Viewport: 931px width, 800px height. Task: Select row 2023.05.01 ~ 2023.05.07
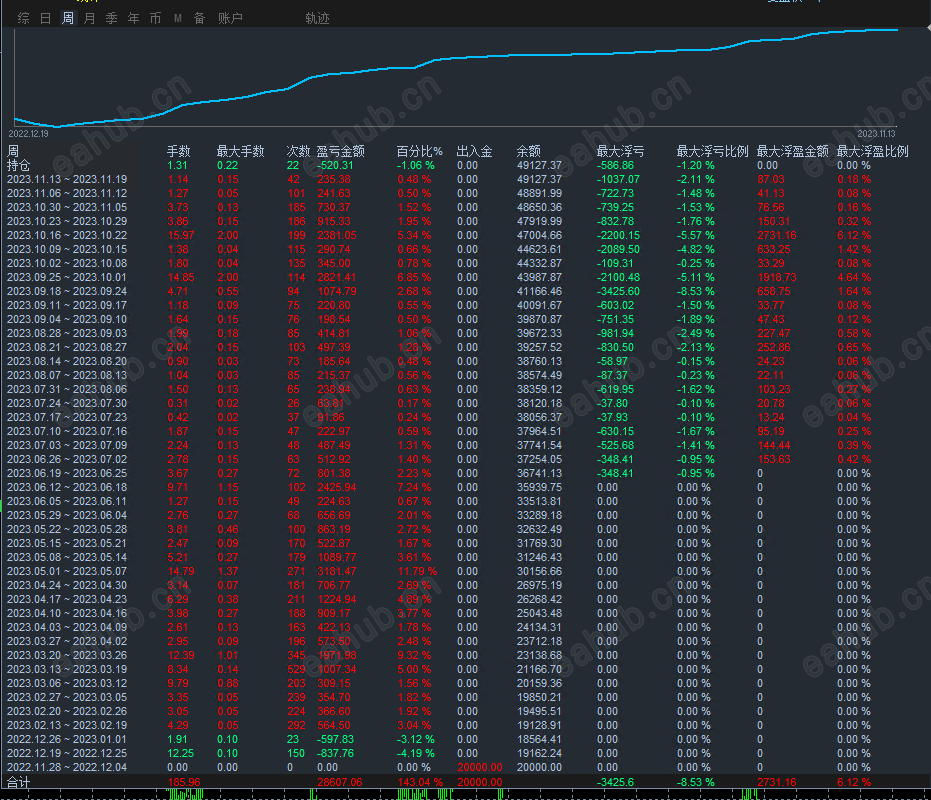tap(466, 571)
